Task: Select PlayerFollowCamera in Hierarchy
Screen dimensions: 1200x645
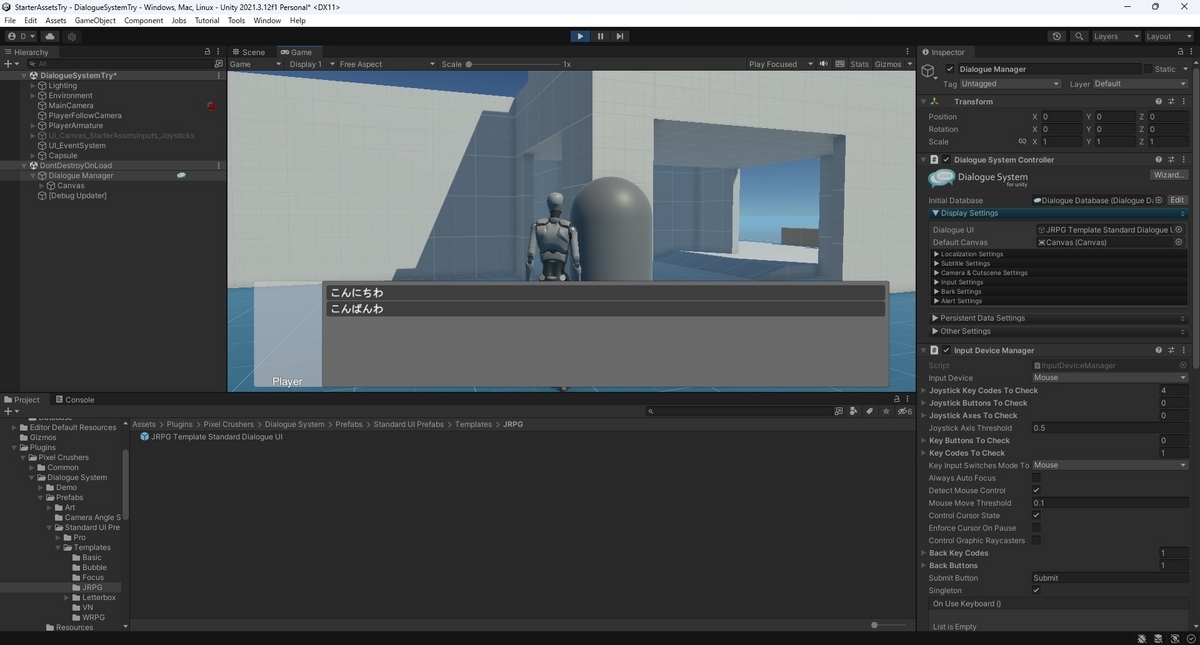Action: pos(84,115)
